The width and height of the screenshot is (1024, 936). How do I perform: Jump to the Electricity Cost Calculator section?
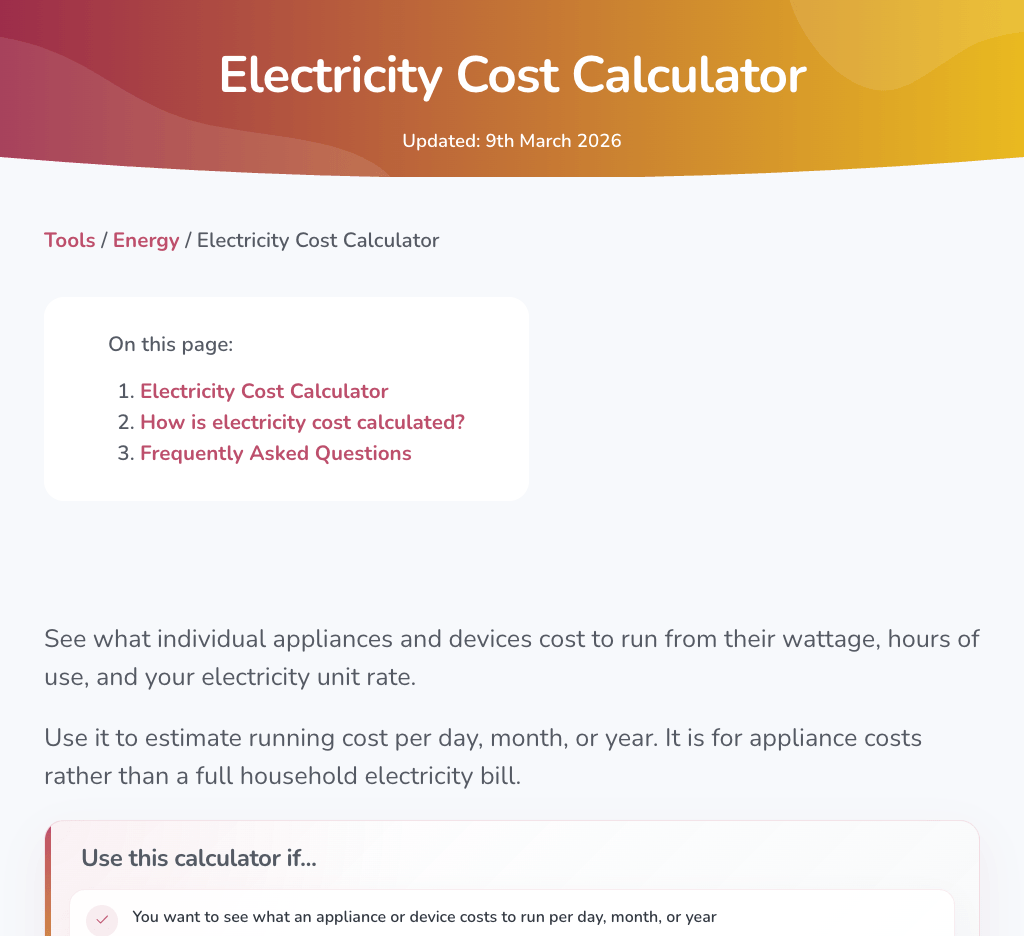click(264, 391)
